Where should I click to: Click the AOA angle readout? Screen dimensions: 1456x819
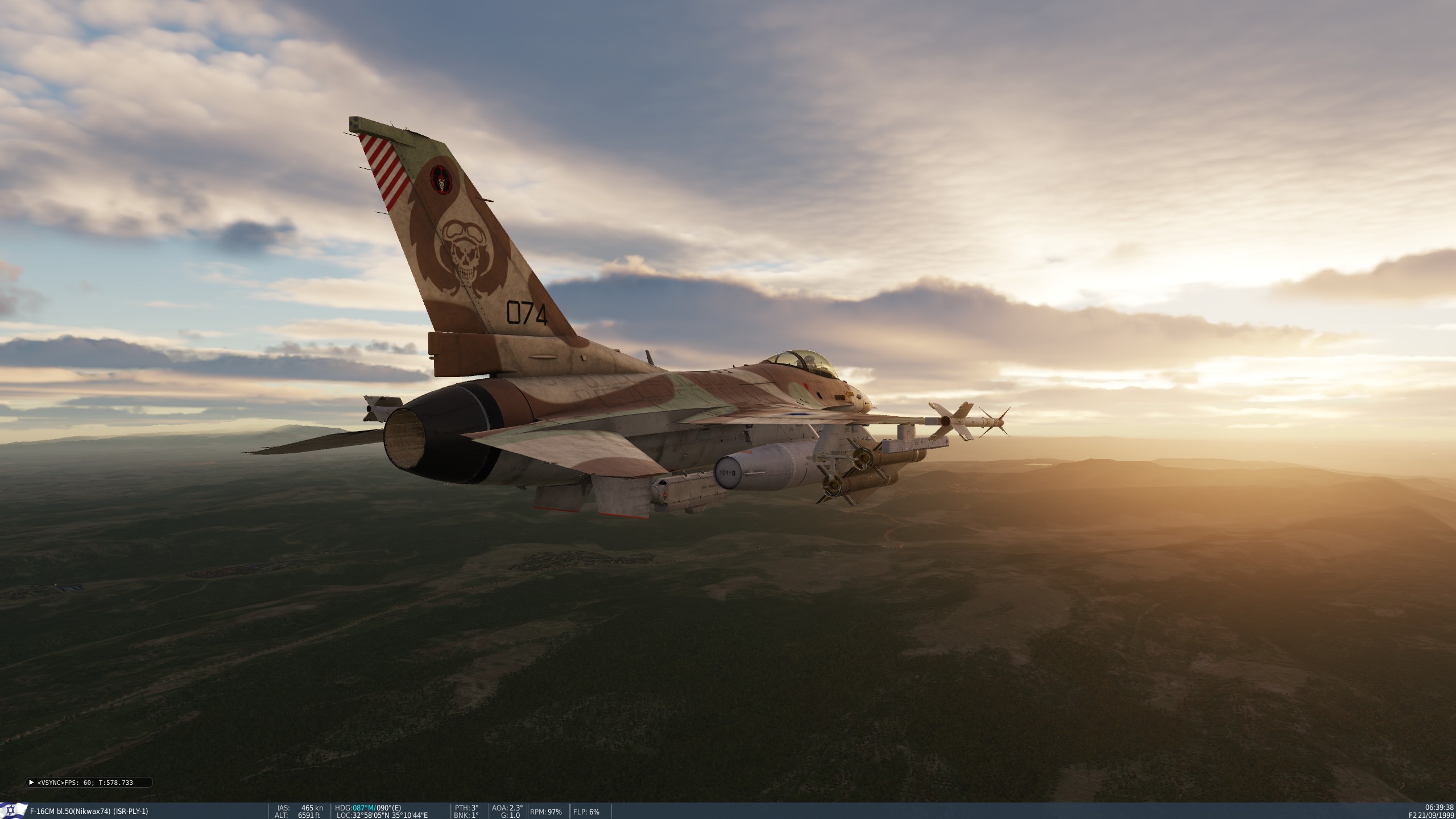click(x=507, y=808)
